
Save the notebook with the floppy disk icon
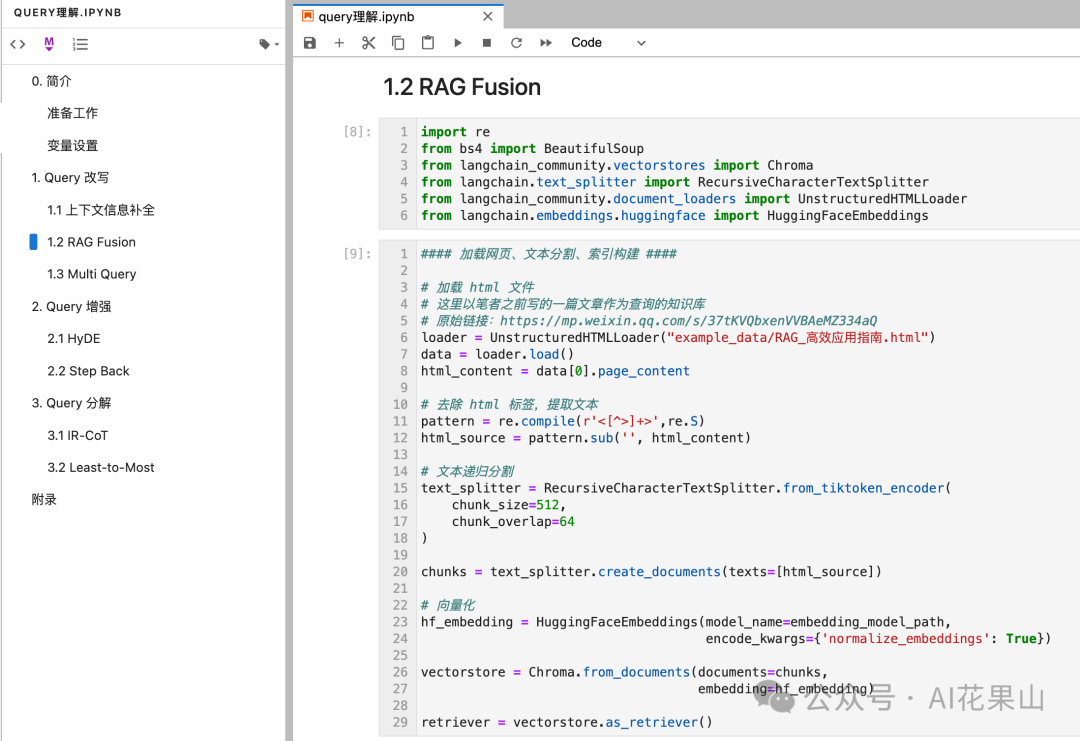point(310,43)
